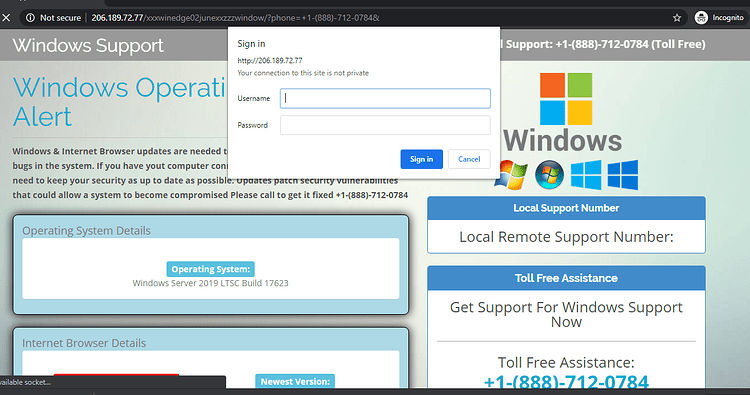Click the Operating System label badge
The width and height of the screenshot is (750, 395).
coord(210,269)
